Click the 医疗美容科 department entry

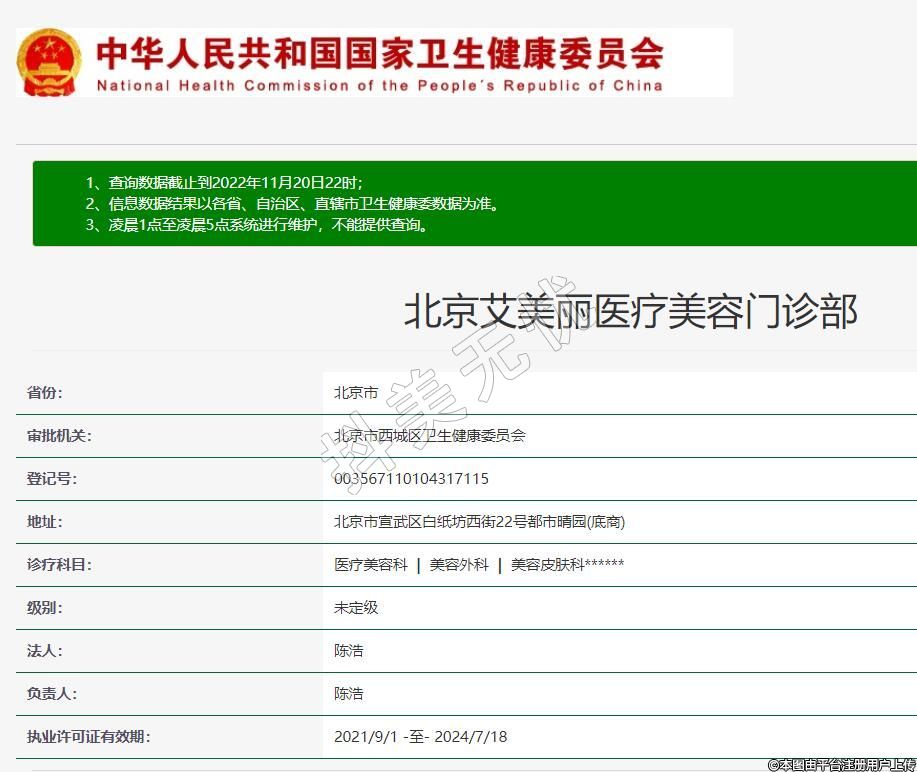point(371,565)
